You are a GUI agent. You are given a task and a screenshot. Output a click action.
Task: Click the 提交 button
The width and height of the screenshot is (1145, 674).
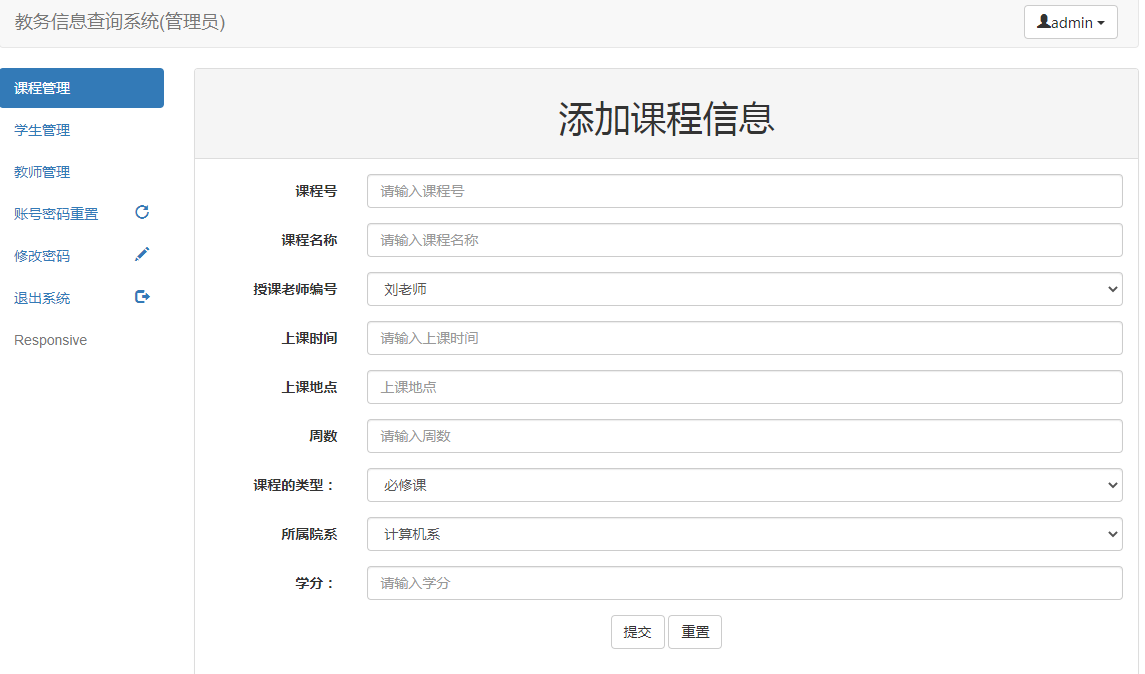[x=637, y=632]
